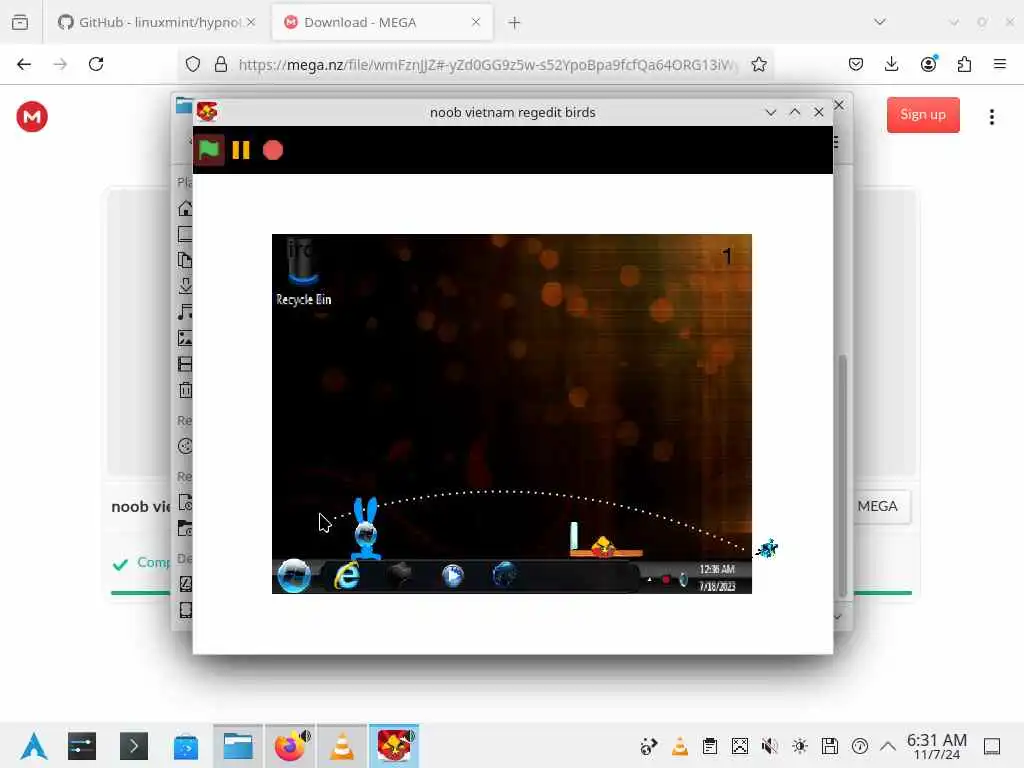1024x768 pixels.
Task: Open the Pocket save icon
Action: (856, 64)
